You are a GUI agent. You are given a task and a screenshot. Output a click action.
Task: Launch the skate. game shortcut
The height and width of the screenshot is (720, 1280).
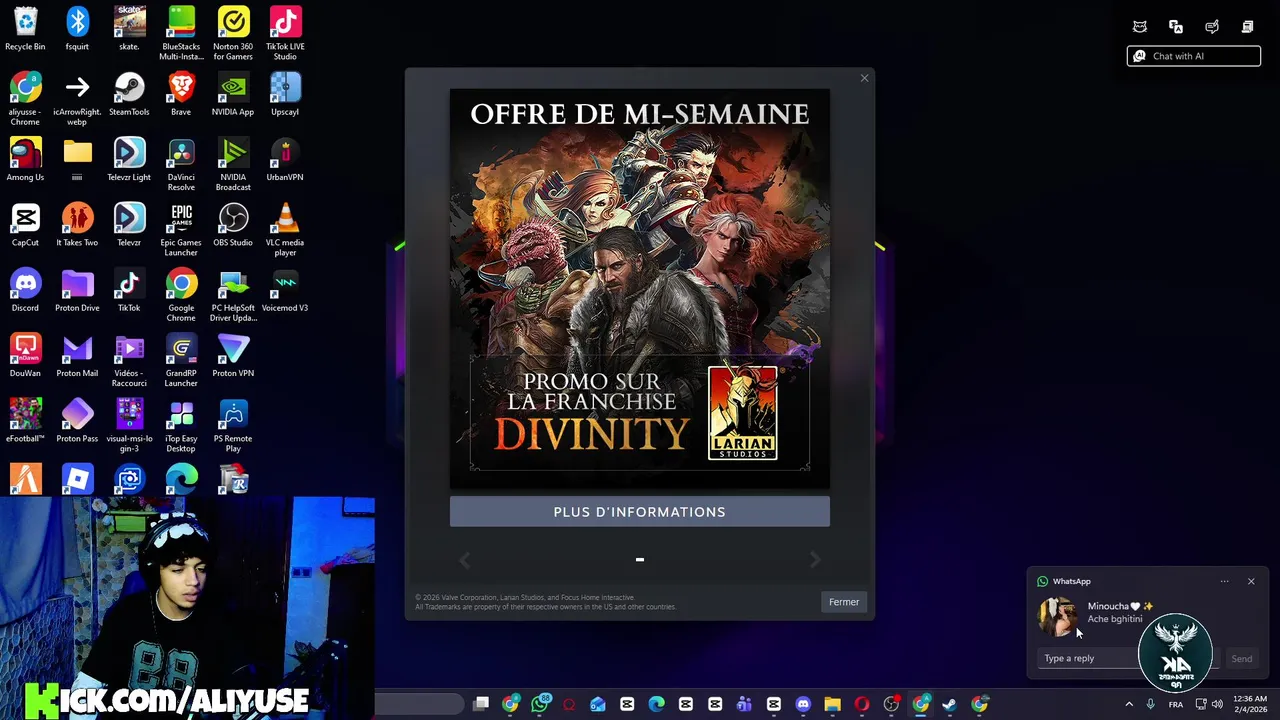click(x=129, y=28)
